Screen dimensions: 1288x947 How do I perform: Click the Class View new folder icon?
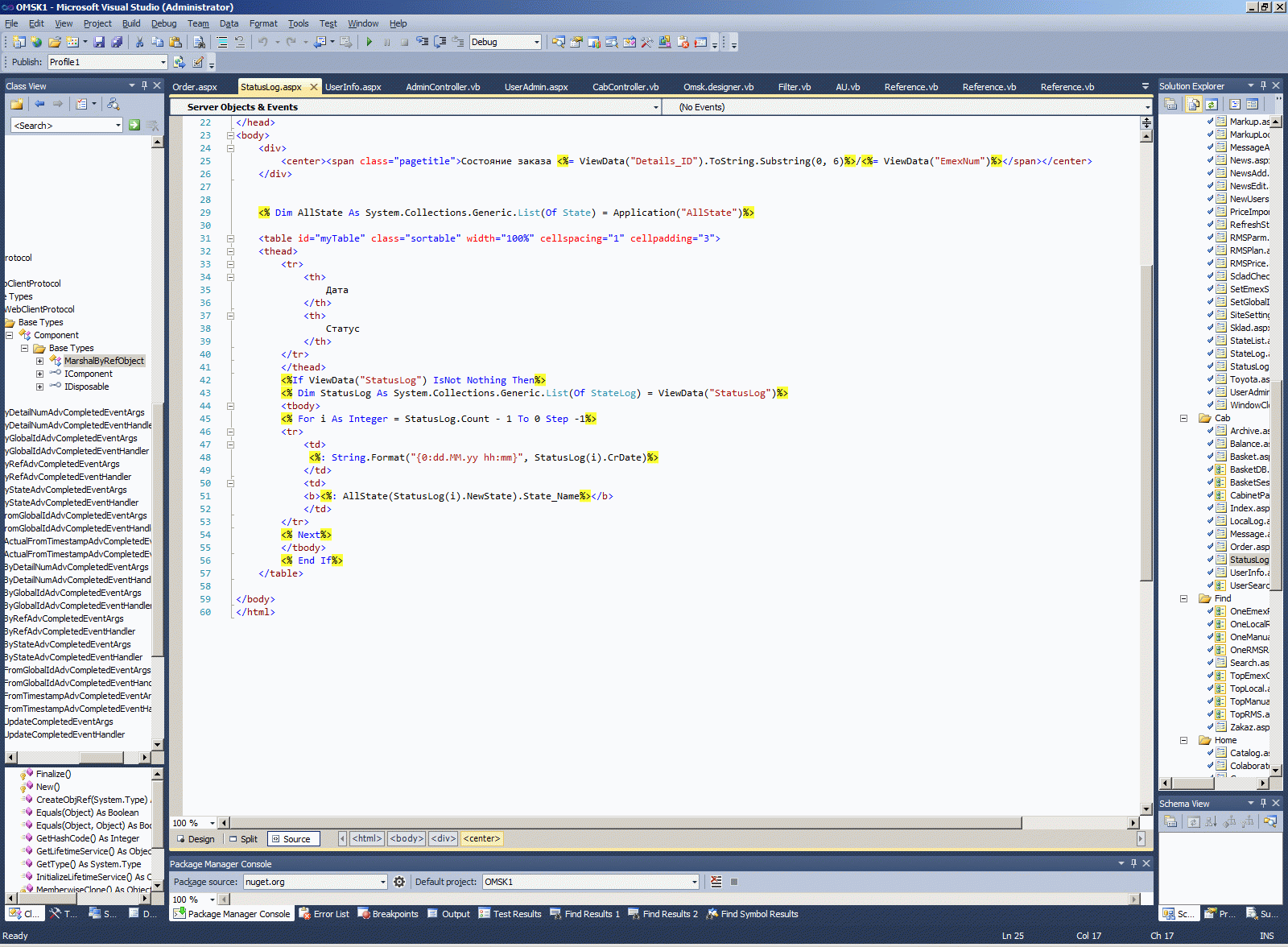16,104
